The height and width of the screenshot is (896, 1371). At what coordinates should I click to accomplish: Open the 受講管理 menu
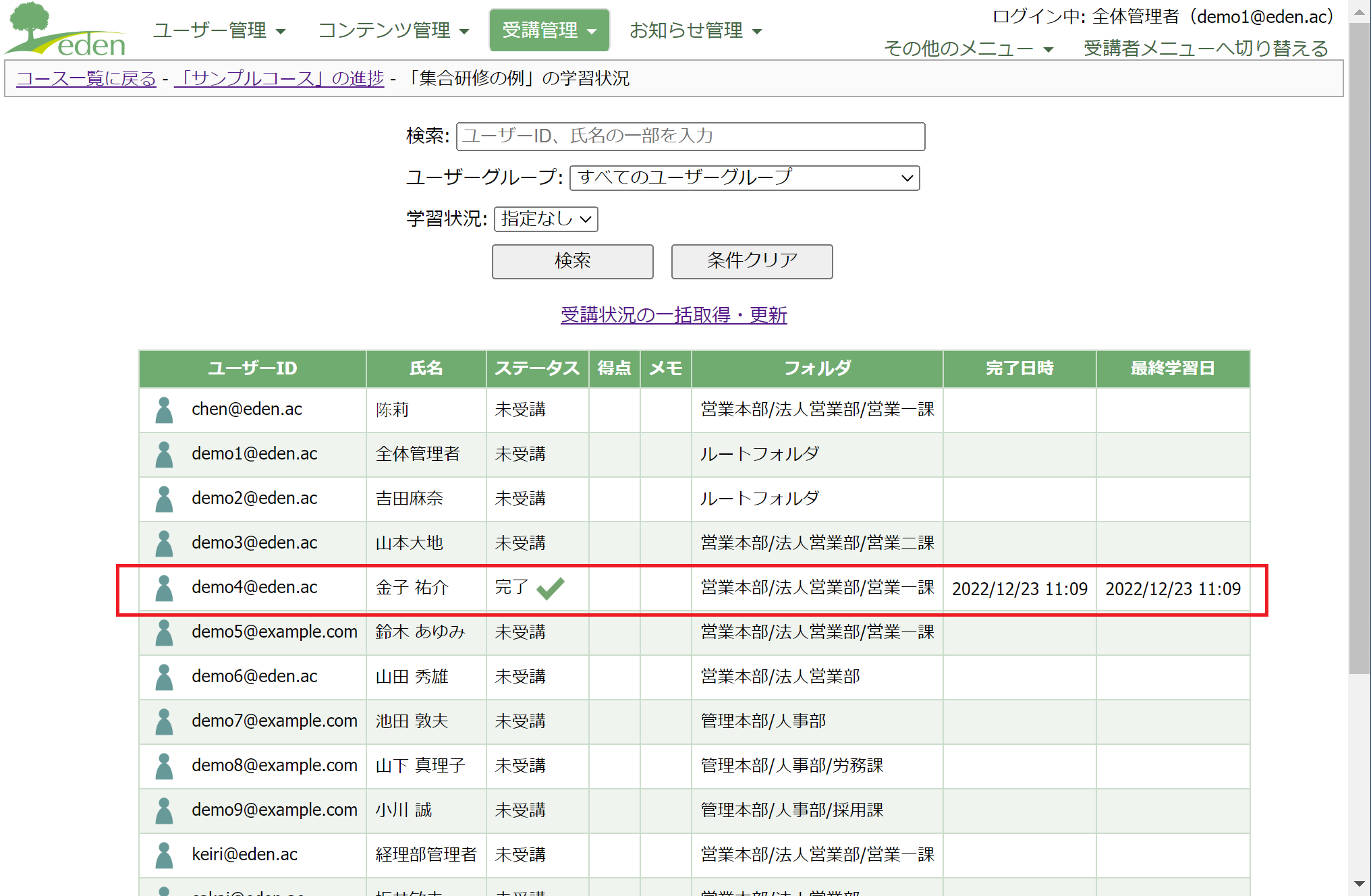pos(549,30)
